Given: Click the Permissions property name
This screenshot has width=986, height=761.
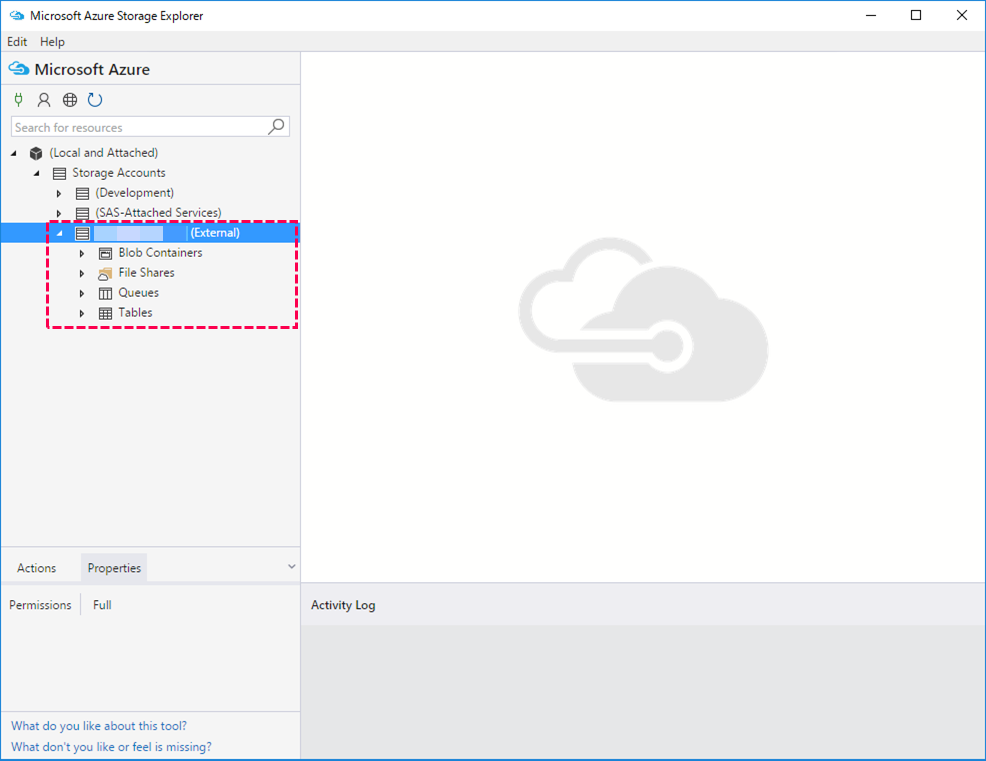Looking at the screenshot, I should tap(40, 605).
